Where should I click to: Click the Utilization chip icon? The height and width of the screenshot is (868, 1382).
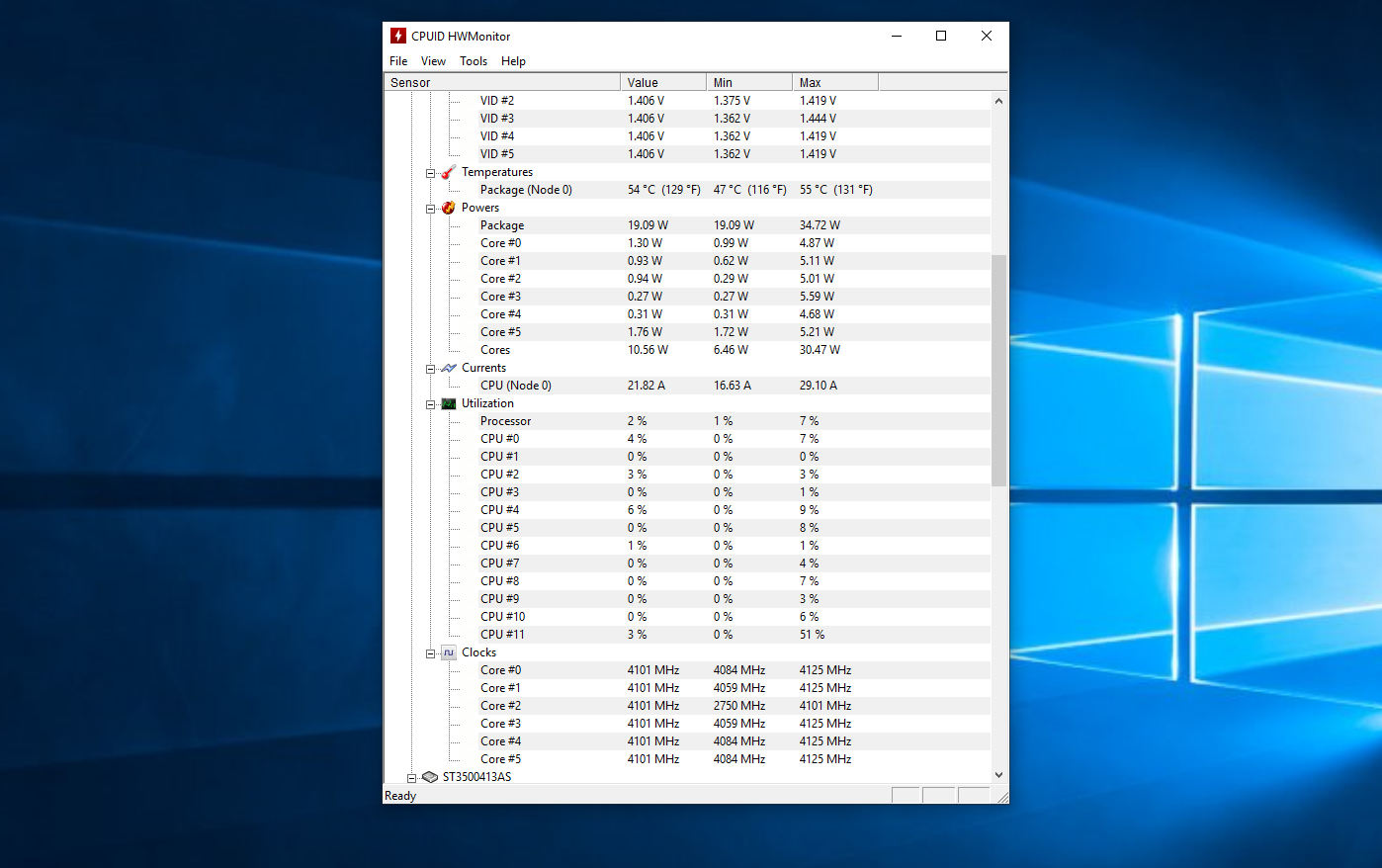point(449,403)
